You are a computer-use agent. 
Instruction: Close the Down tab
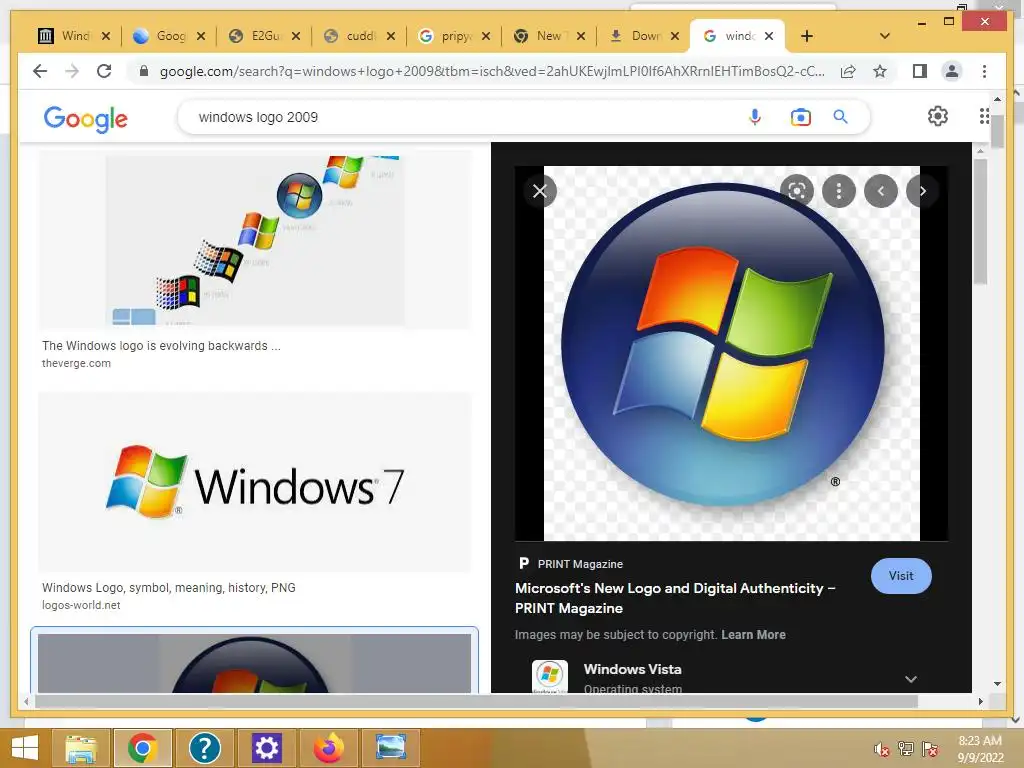click(x=675, y=36)
